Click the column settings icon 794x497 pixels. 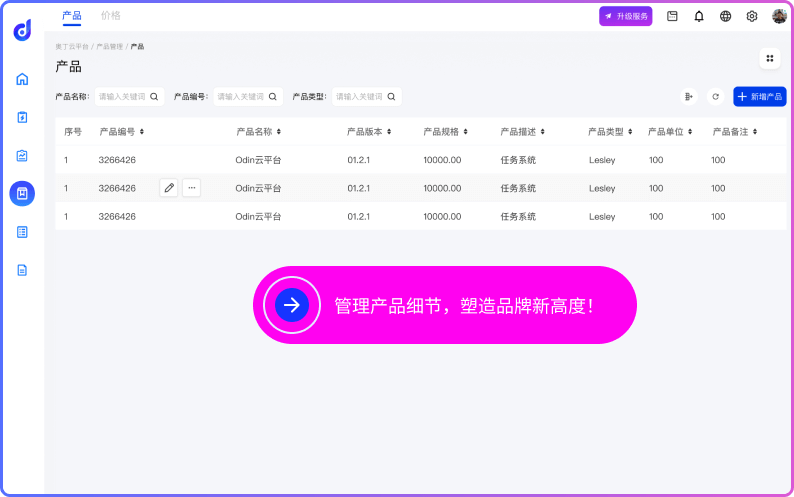[689, 97]
